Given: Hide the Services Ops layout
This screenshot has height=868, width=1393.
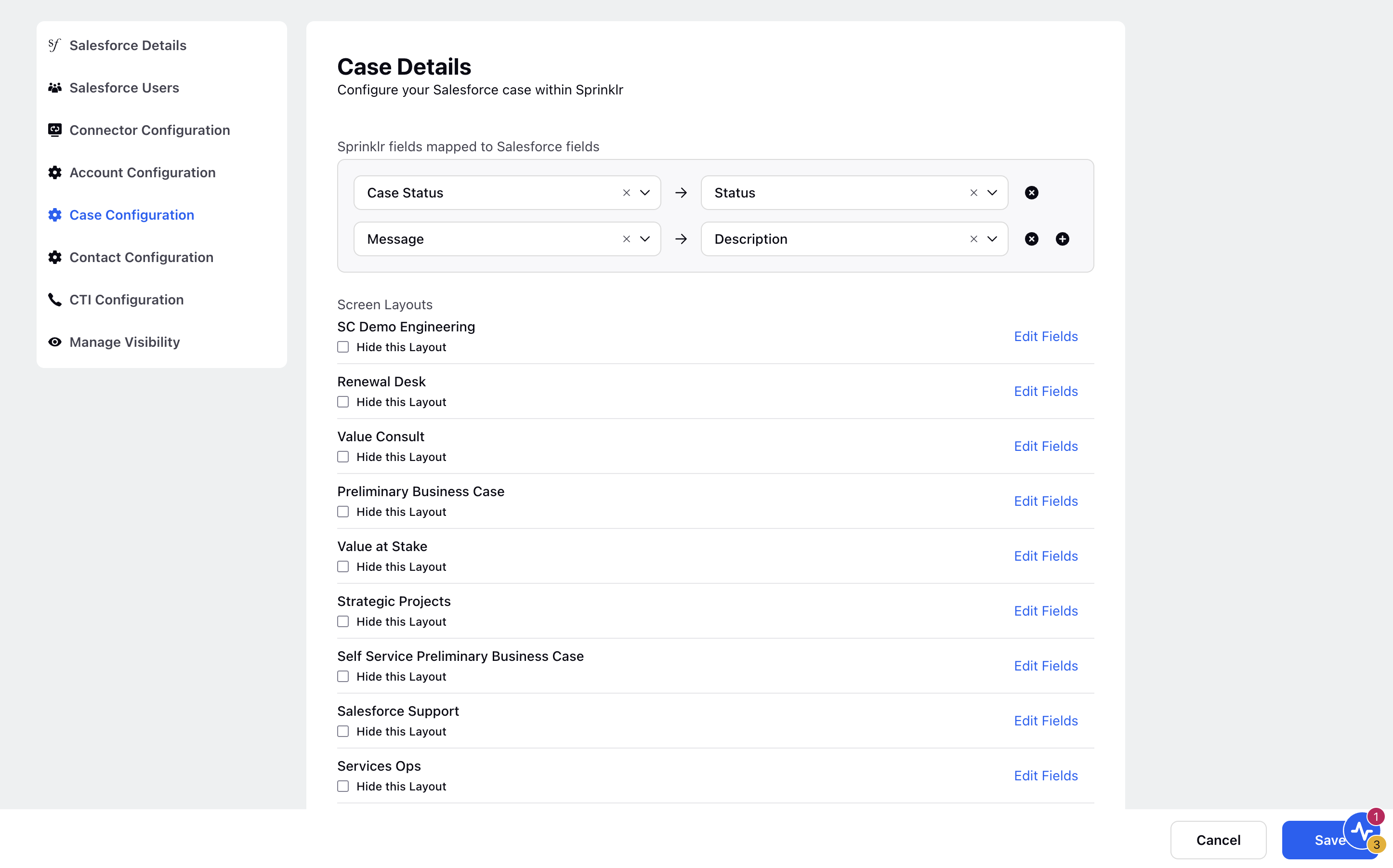Looking at the screenshot, I should pyautogui.click(x=342, y=787).
